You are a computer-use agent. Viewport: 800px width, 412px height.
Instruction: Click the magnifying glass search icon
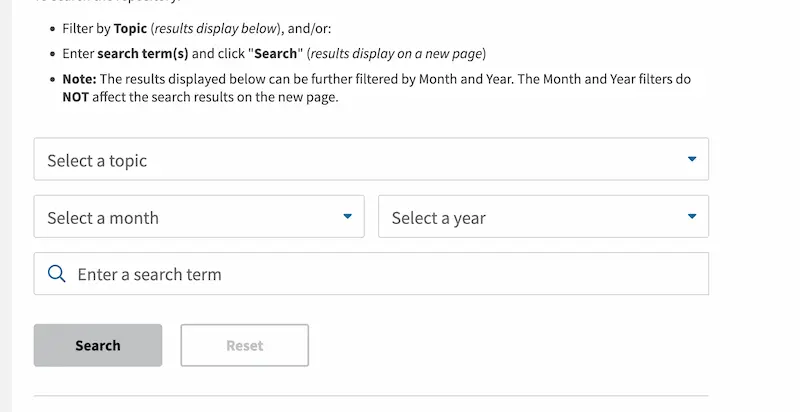pyautogui.click(x=57, y=274)
